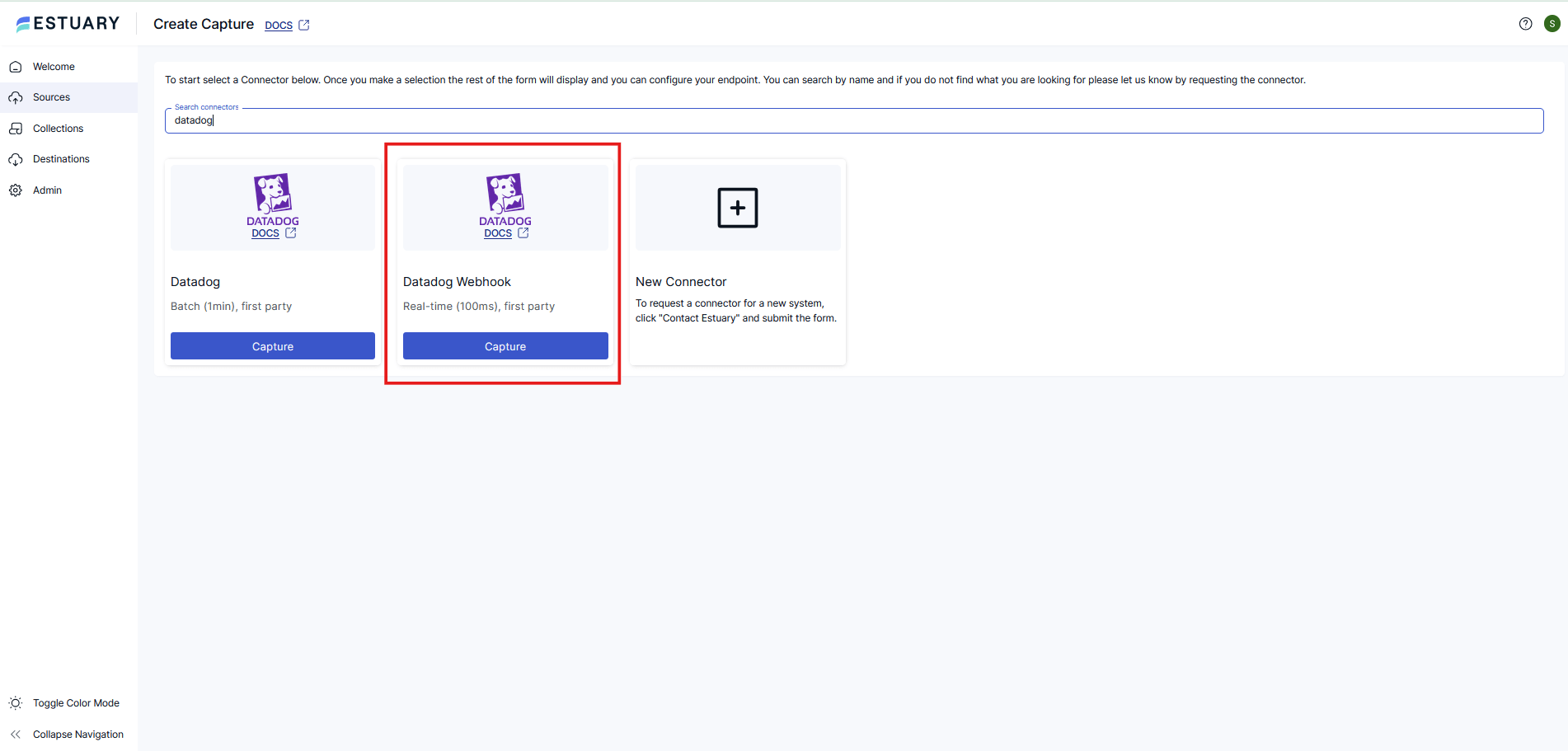Click the Sources cloud upload icon

point(16,97)
